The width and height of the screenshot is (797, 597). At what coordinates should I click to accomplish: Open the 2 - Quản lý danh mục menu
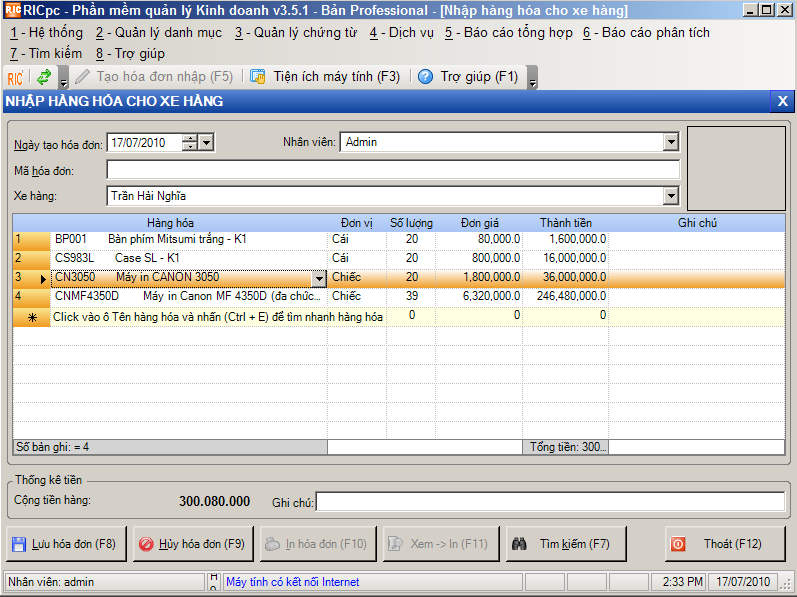coord(159,33)
